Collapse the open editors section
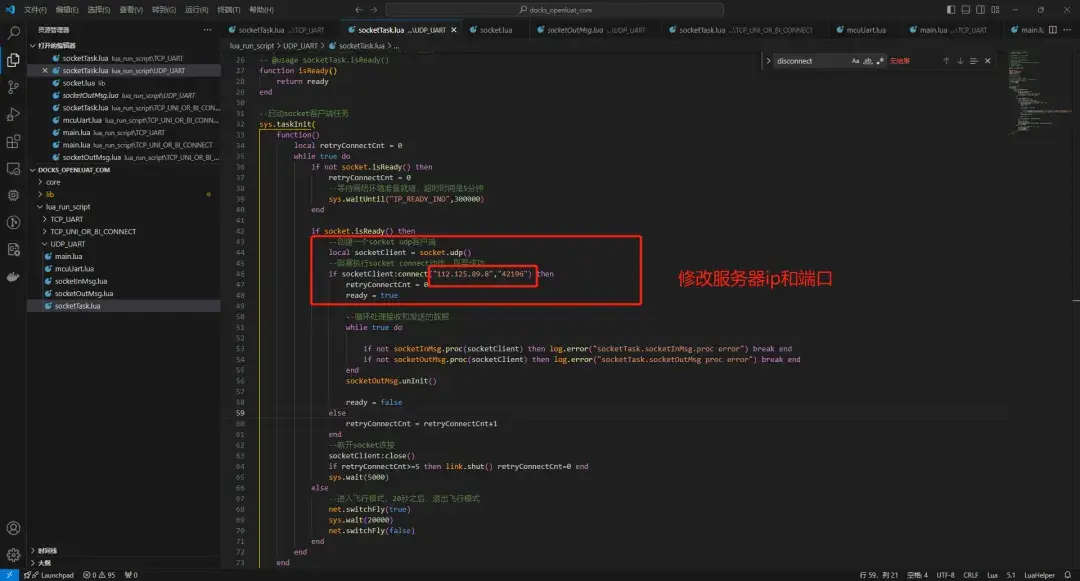This screenshot has width=1080, height=581. tap(32, 45)
